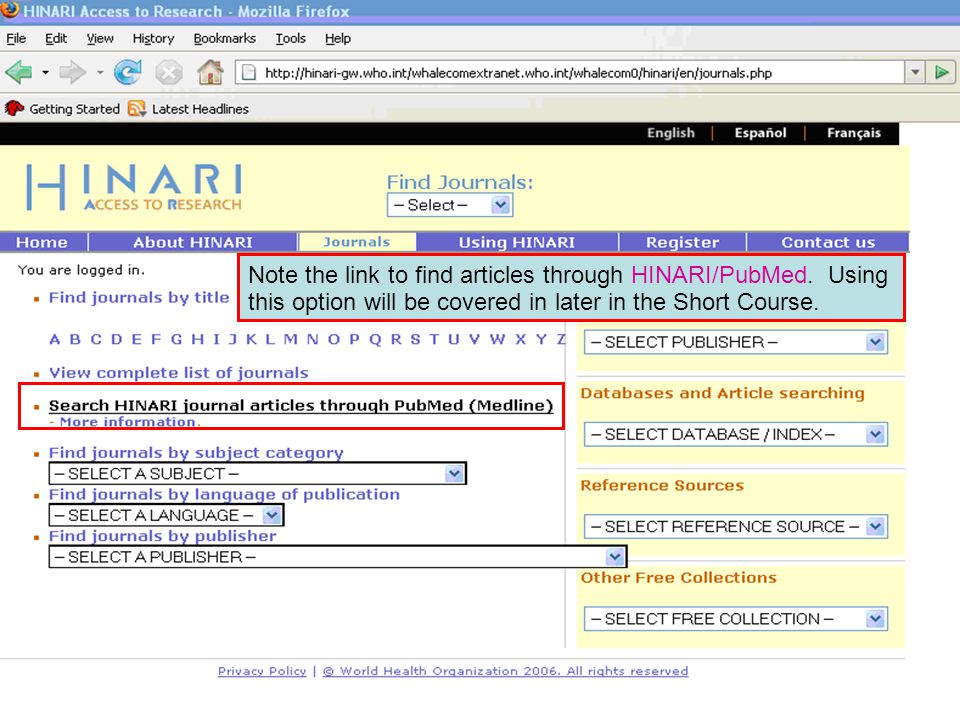Click the page icon in the address bar
Viewport: 960px width, 720px height.
click(249, 73)
